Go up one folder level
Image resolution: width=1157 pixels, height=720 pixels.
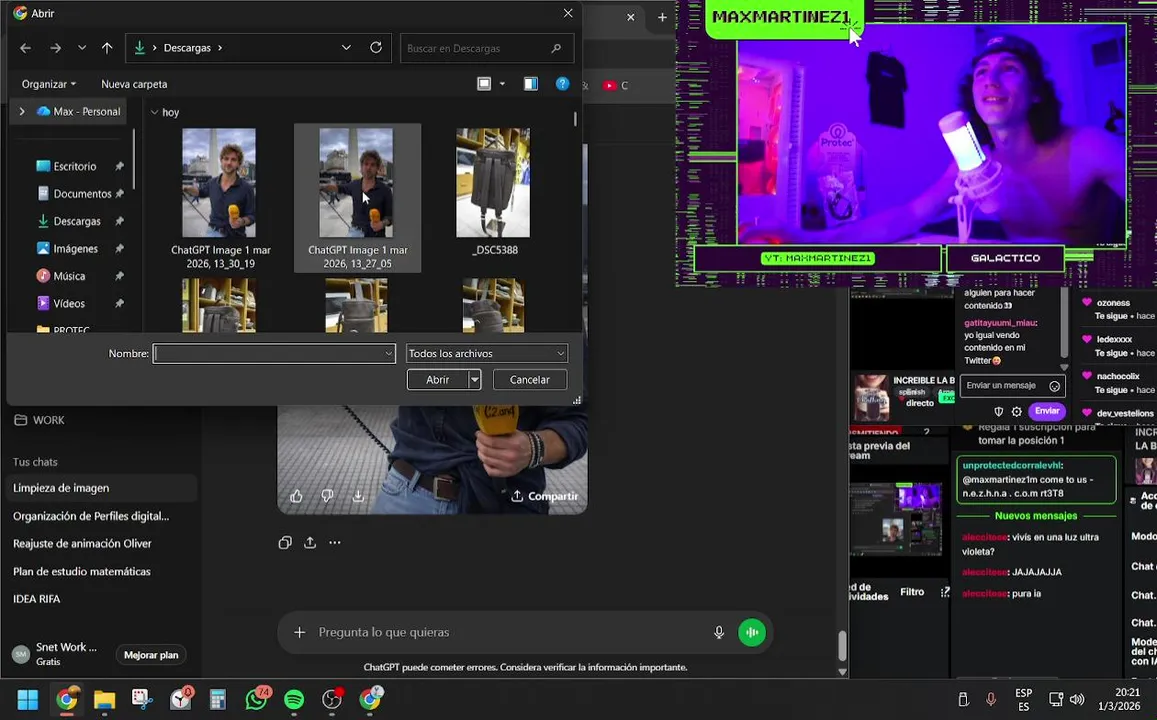107,48
